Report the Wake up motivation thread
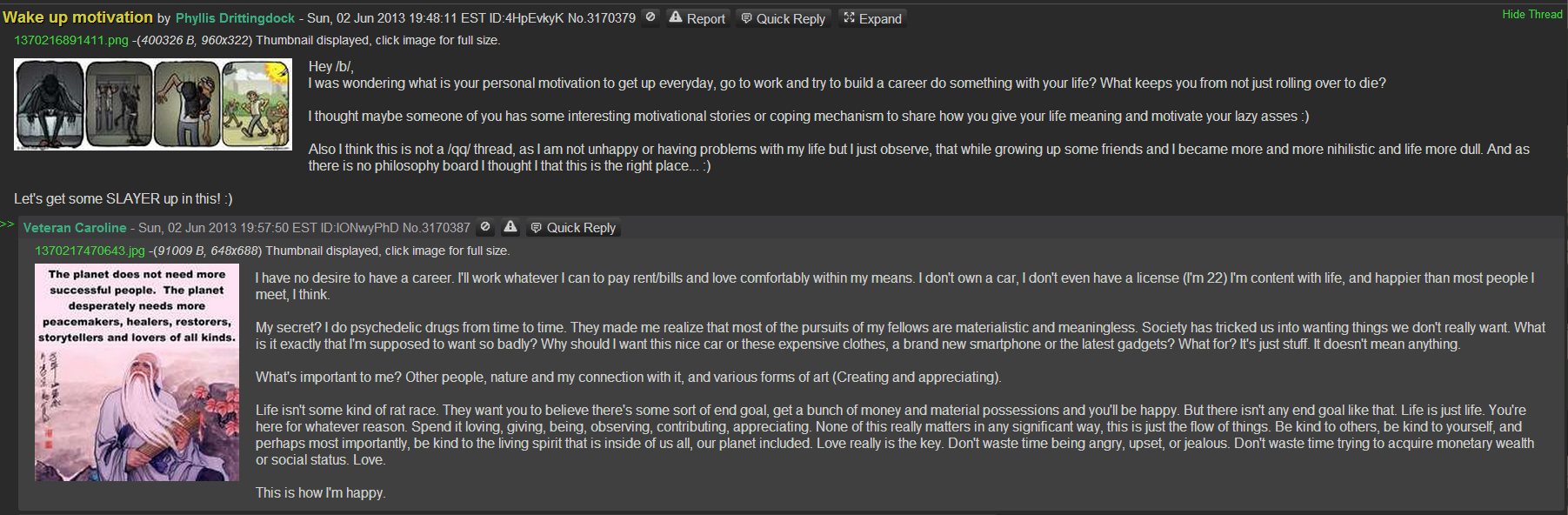Image resolution: width=1568 pixels, height=515 pixels. click(x=697, y=18)
